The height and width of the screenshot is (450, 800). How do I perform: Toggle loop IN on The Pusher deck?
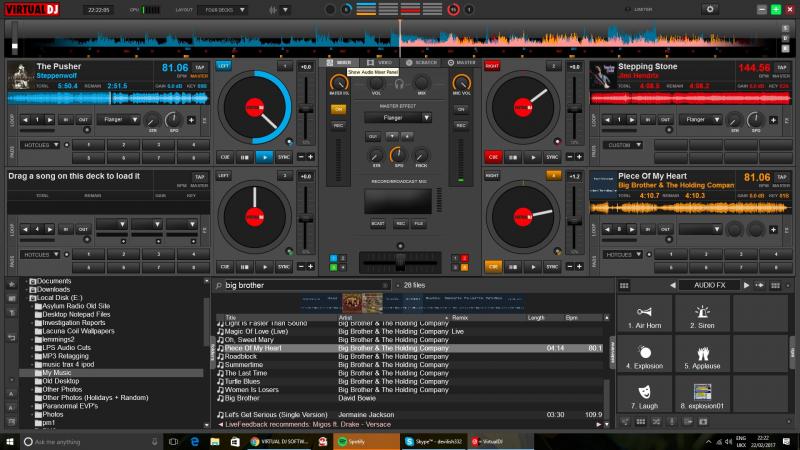click(66, 120)
